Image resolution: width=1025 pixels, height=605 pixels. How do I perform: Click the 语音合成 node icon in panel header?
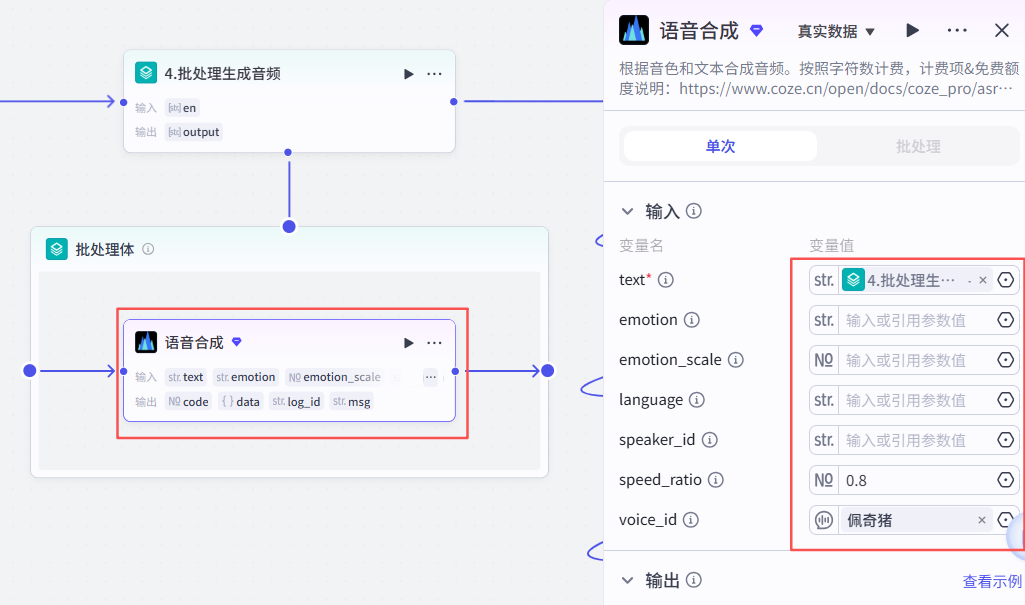click(632, 30)
